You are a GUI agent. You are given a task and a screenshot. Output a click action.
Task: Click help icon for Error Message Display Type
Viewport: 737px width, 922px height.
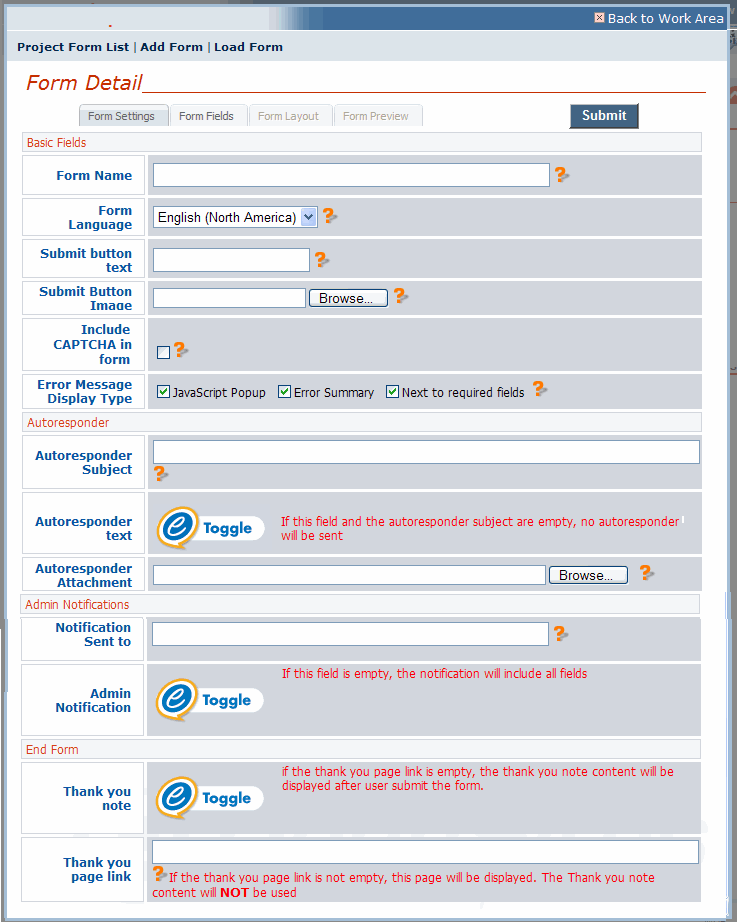(x=540, y=388)
